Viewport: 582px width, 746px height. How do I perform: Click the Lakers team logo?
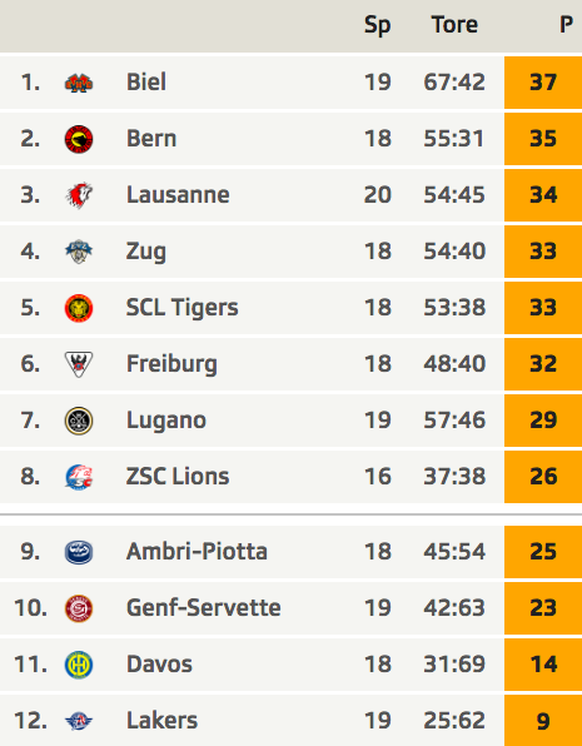(79, 721)
